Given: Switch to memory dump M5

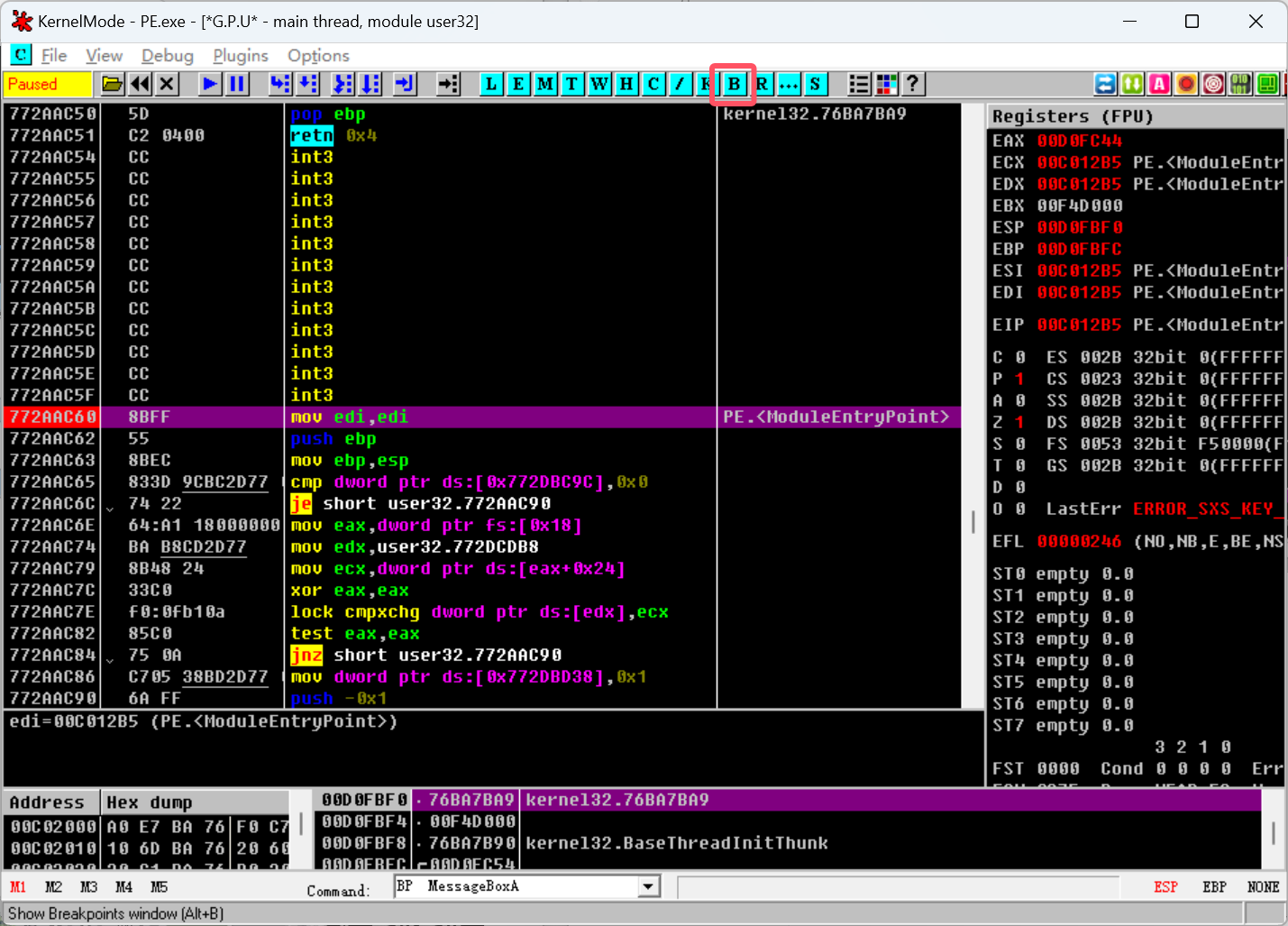Looking at the screenshot, I should click(159, 887).
